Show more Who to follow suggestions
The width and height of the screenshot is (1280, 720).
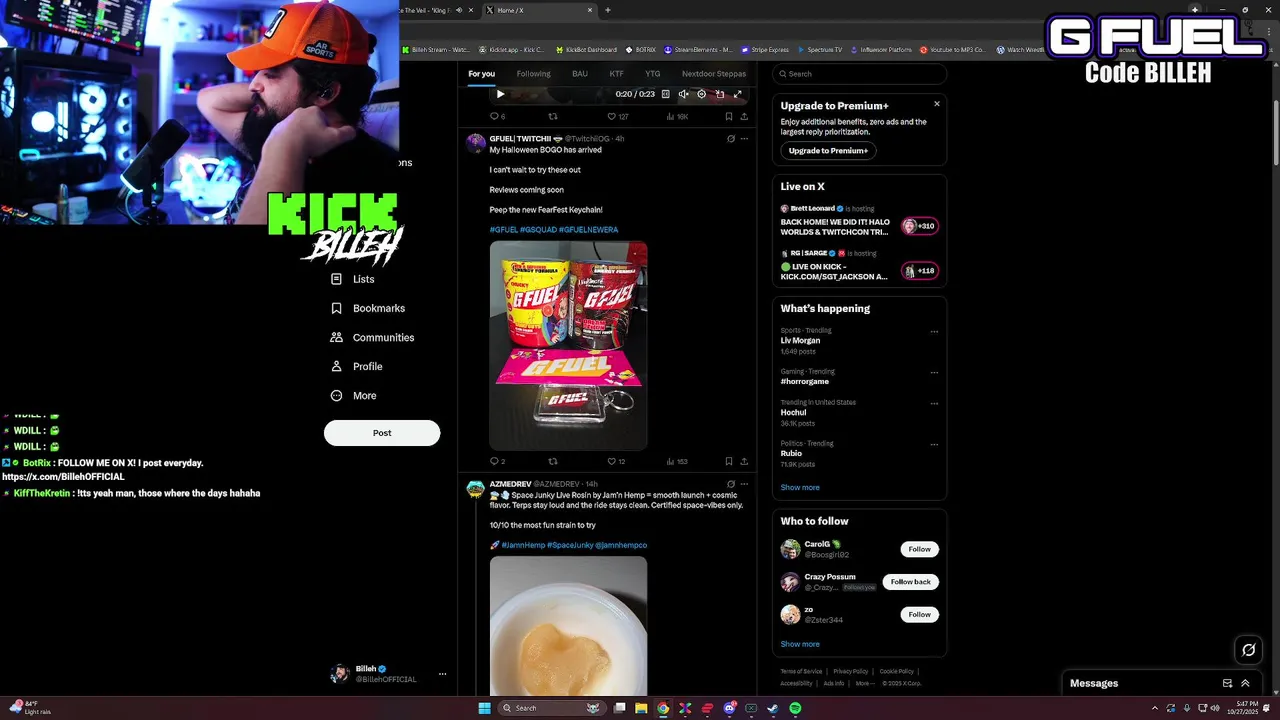click(800, 645)
